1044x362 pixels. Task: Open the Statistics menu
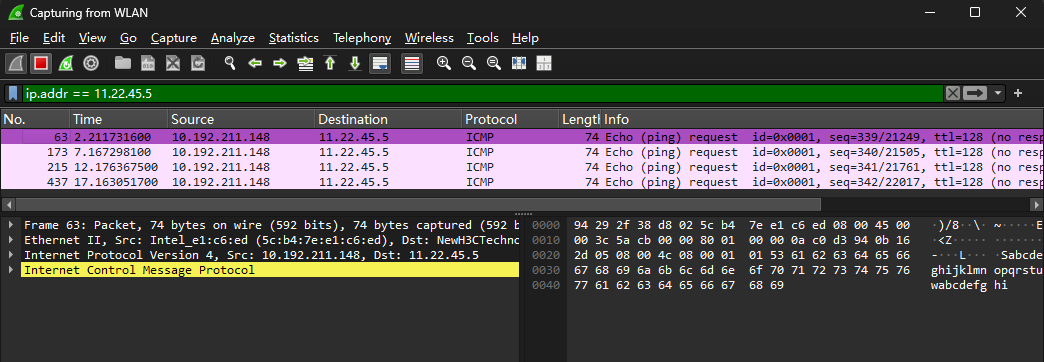pyautogui.click(x=294, y=38)
